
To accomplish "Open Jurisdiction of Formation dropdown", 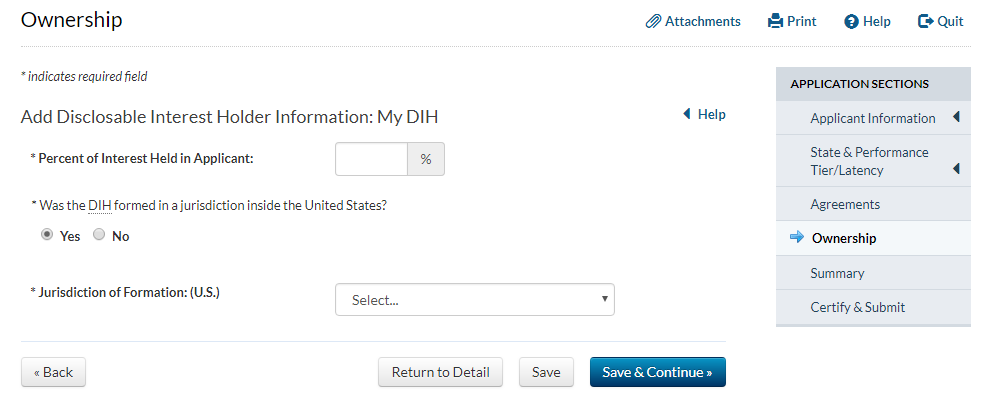I will click(x=475, y=299).
